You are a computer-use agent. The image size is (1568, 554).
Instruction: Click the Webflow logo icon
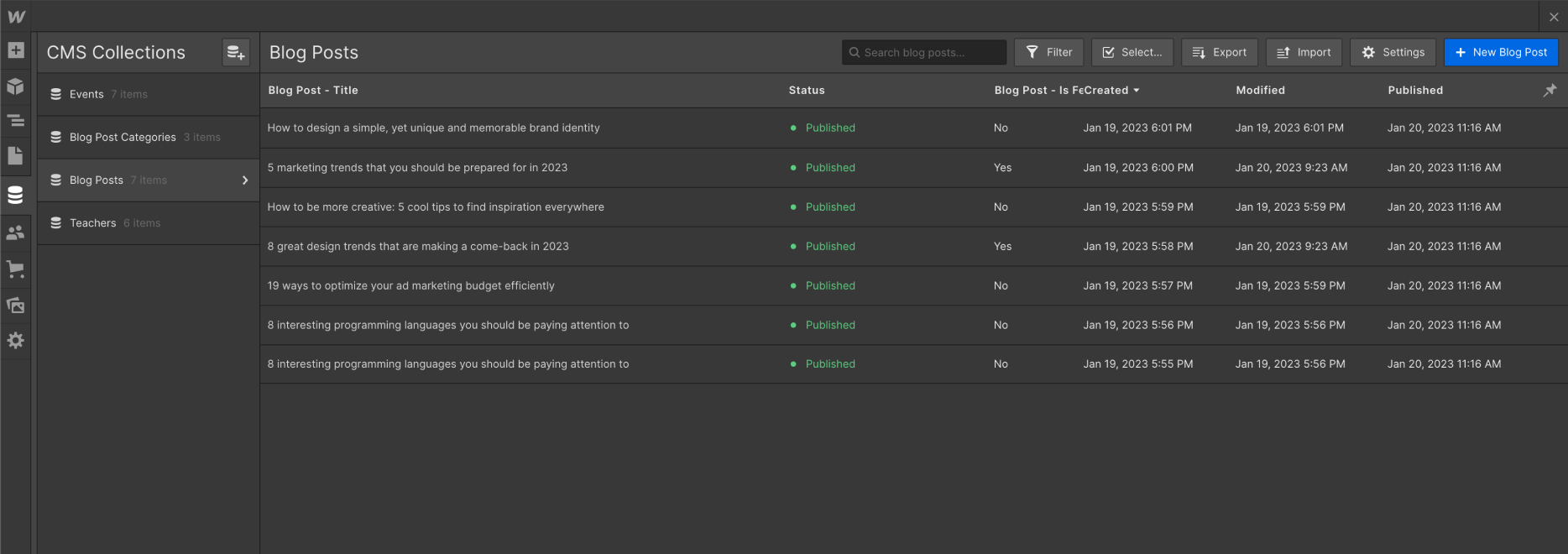pyautogui.click(x=16, y=17)
